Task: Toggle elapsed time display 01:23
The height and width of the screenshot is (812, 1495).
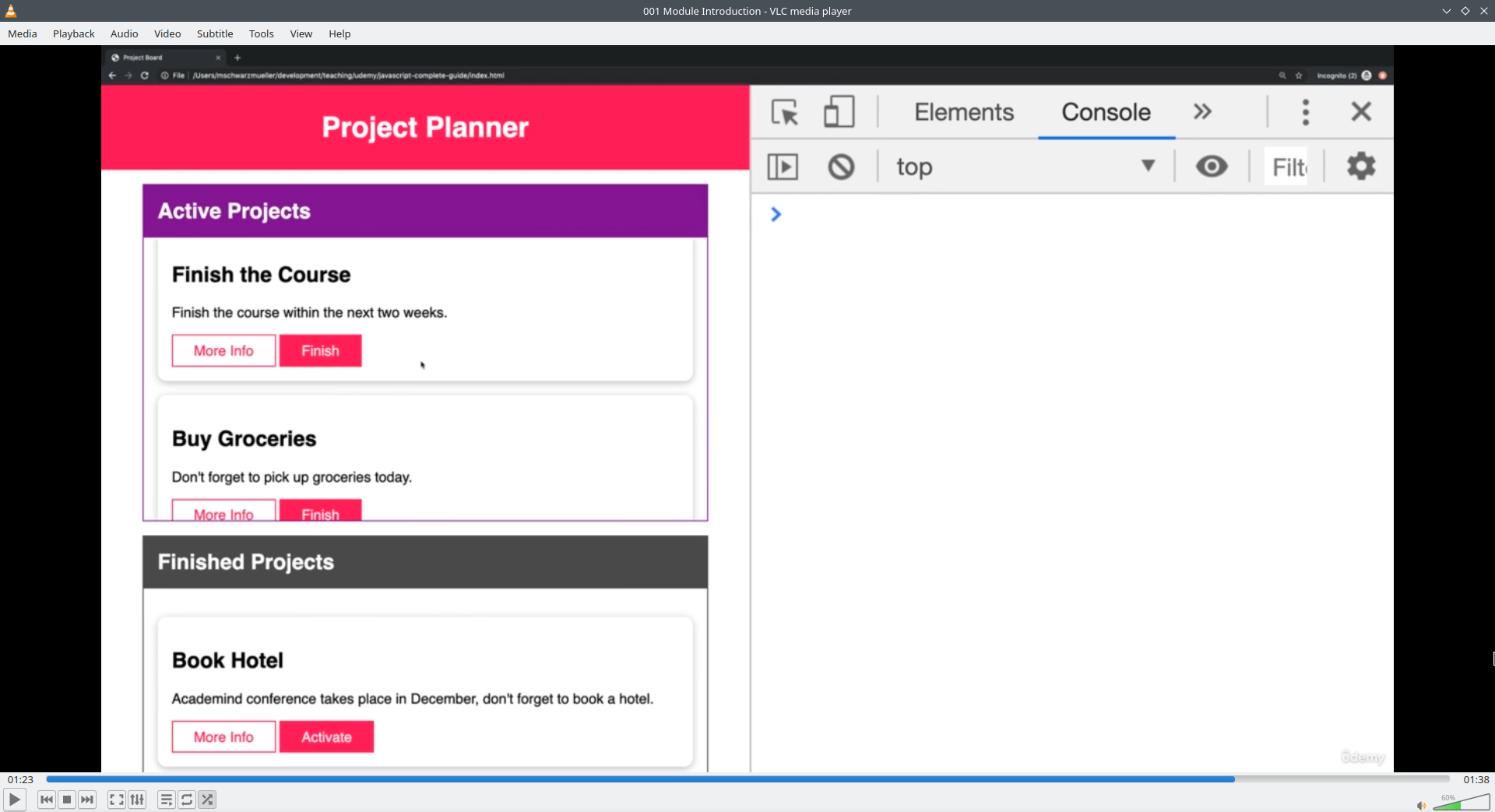Action: (20, 779)
